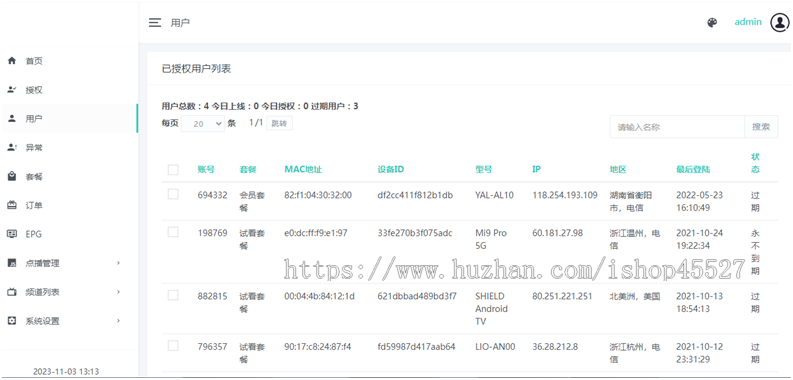Viewport: 793px width, 380px height.
Task: Click the 异常 sidebar icon
Action: 12,147
